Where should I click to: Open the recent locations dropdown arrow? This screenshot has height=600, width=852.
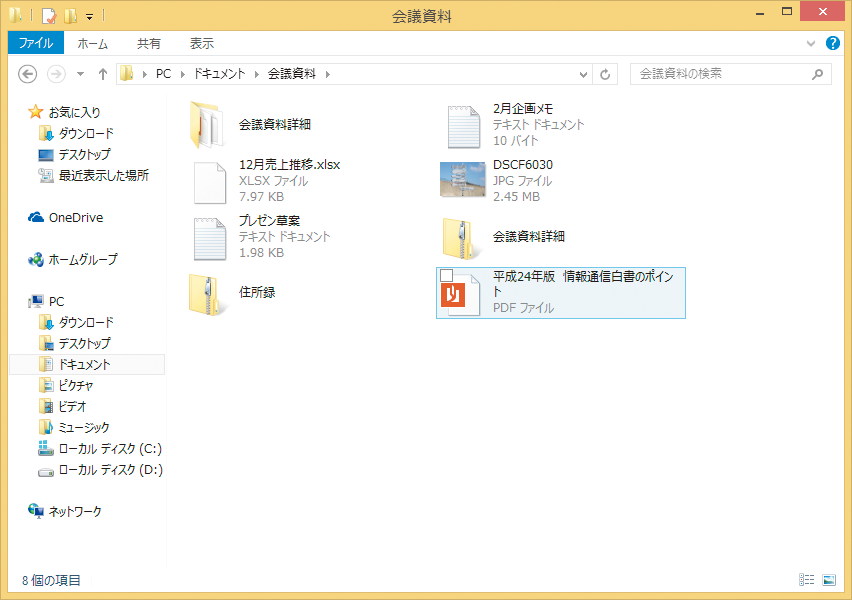click(x=80, y=74)
